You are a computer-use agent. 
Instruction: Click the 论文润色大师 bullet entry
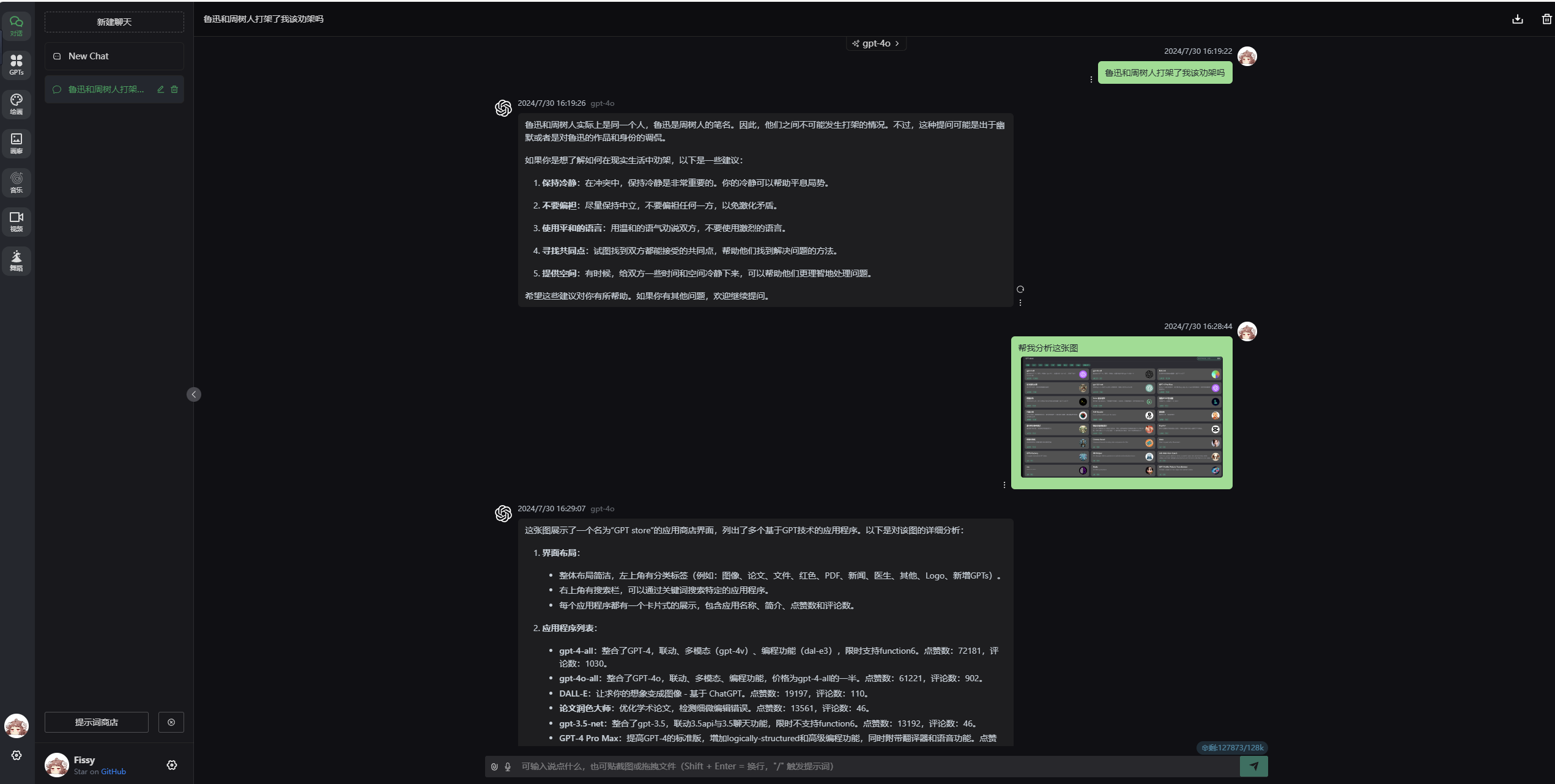[x=715, y=708]
